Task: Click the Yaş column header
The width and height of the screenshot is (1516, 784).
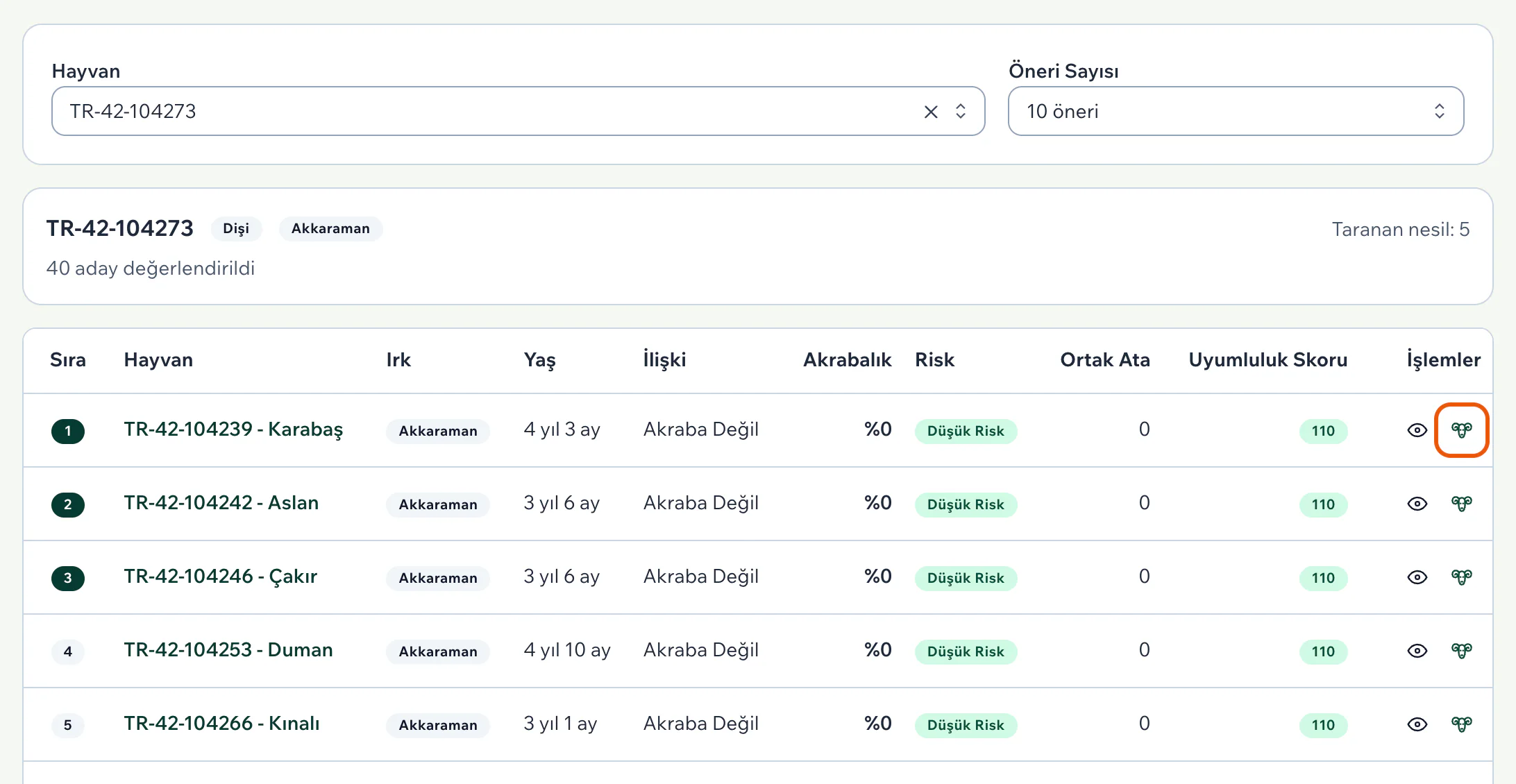Action: [539, 360]
